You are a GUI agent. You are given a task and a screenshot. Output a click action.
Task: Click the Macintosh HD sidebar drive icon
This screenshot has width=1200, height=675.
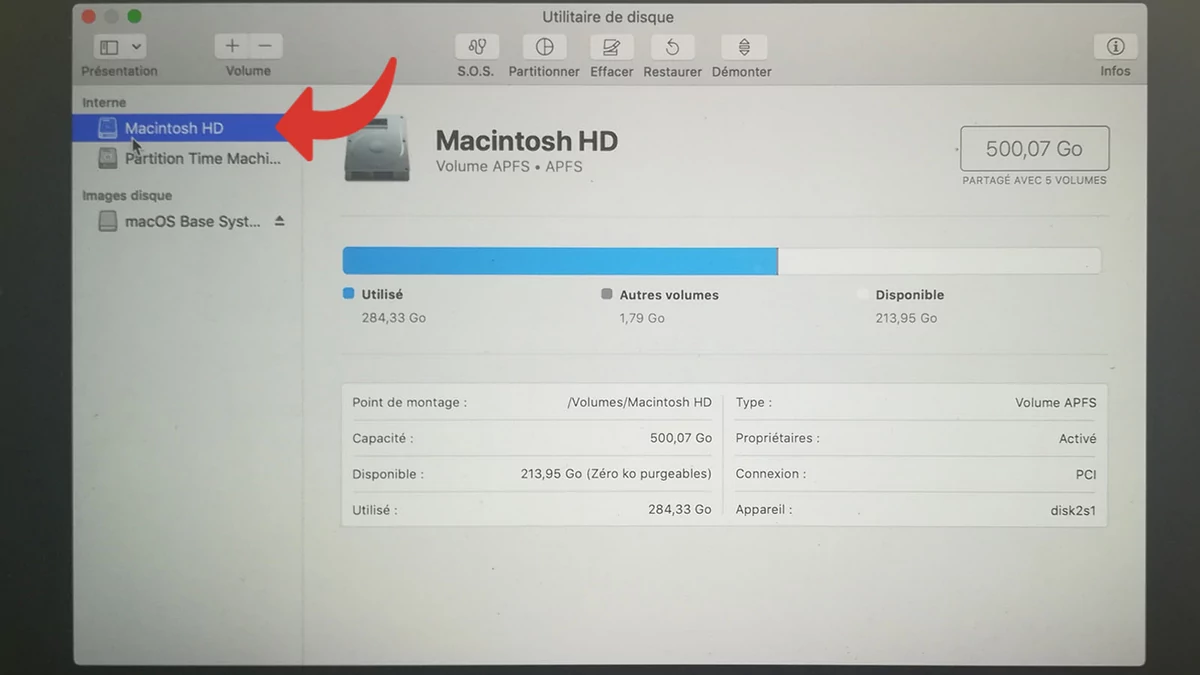[x=107, y=128]
